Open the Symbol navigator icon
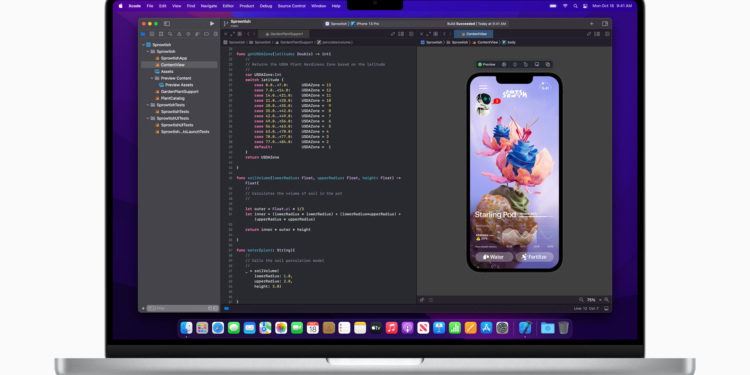The image size is (750, 375). (x=161, y=34)
